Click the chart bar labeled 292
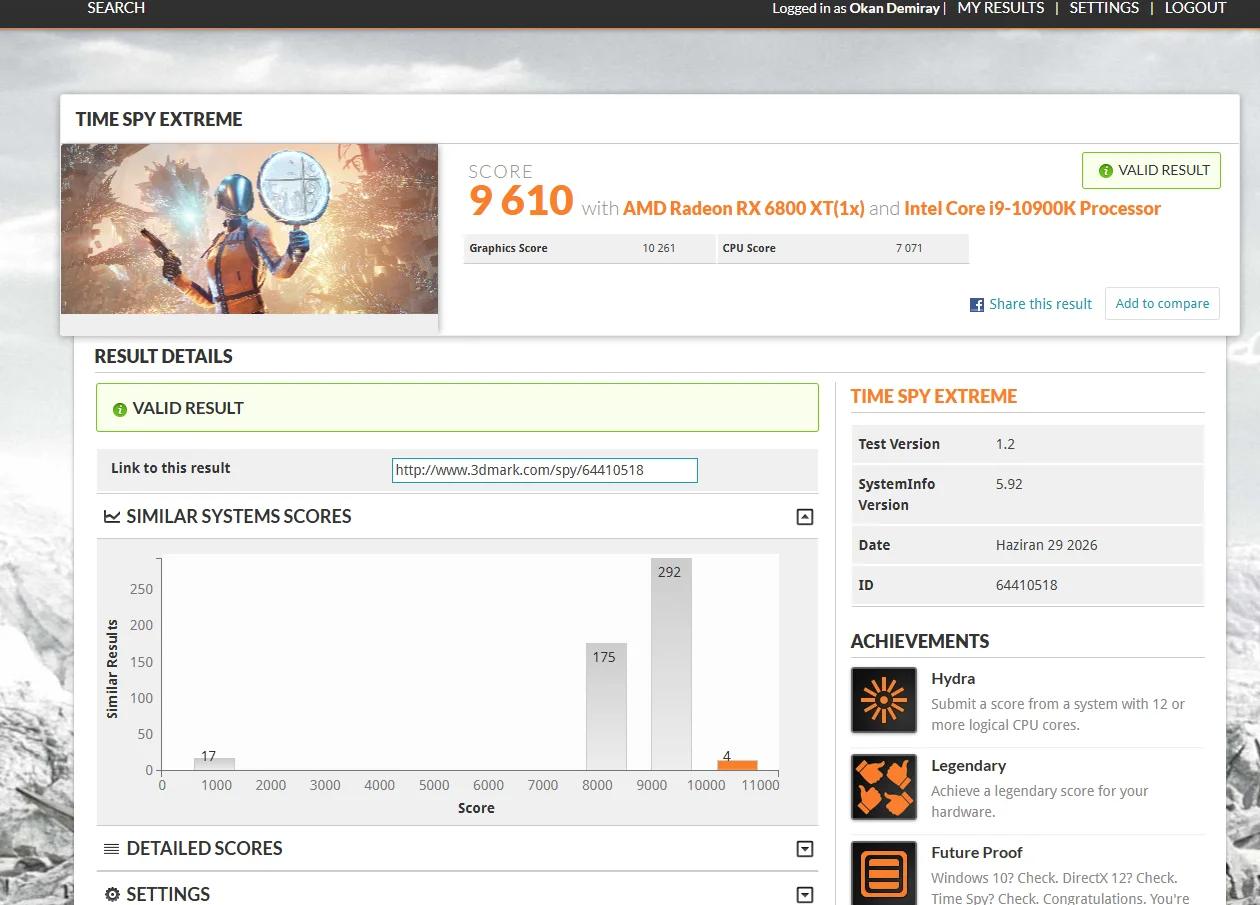Image resolution: width=1260 pixels, height=905 pixels. [x=671, y=664]
